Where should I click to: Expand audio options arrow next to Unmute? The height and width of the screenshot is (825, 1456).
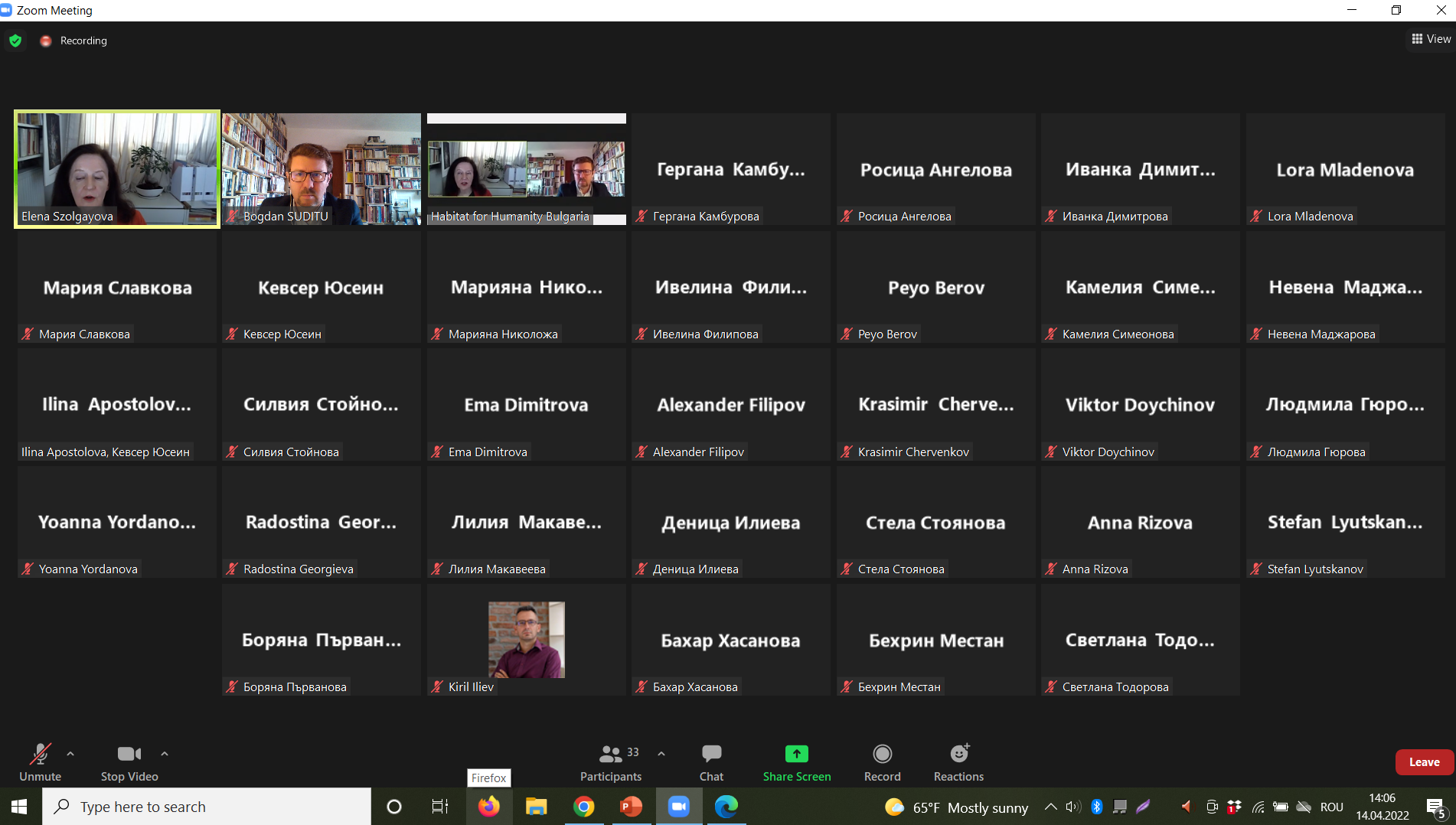70,754
